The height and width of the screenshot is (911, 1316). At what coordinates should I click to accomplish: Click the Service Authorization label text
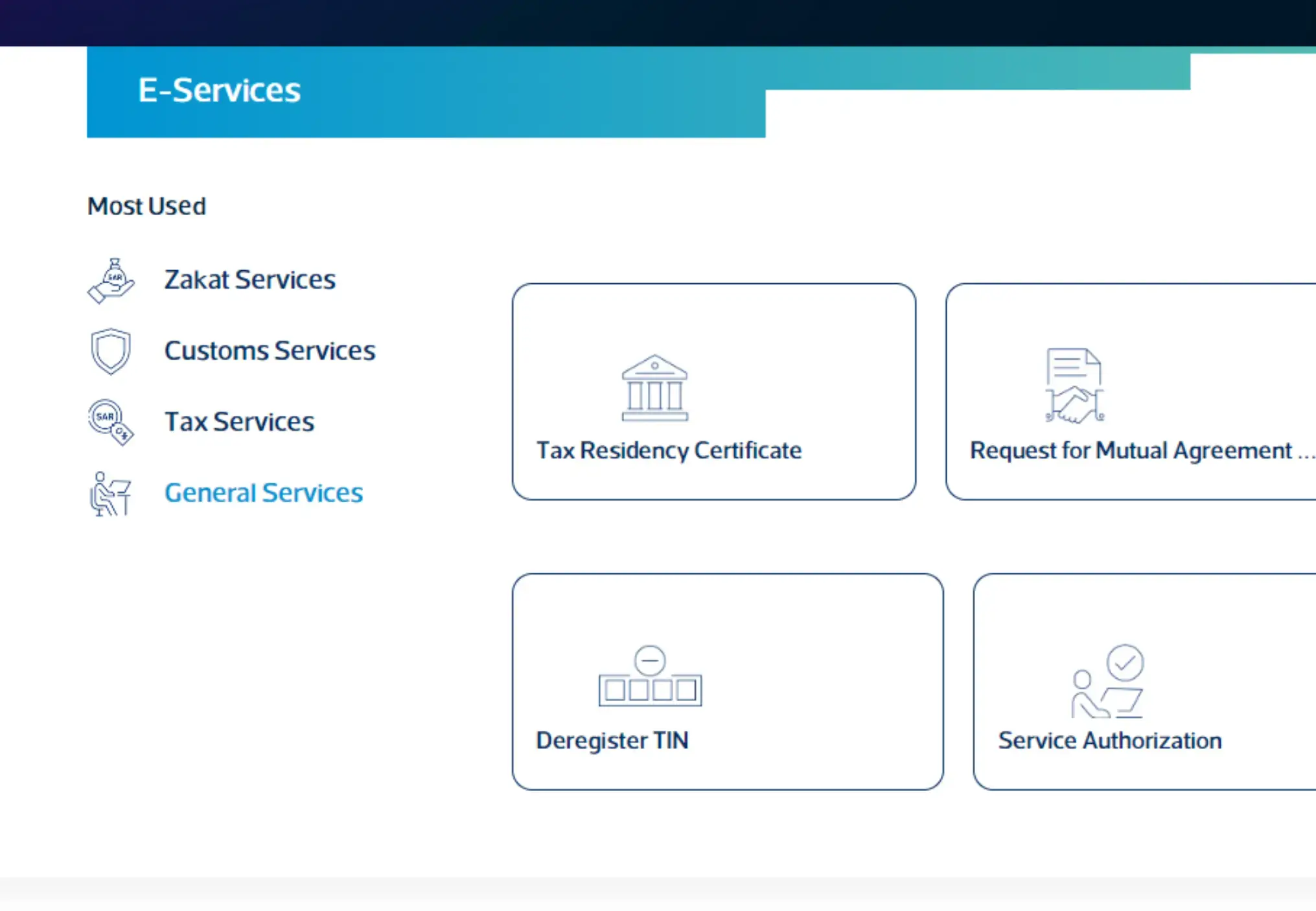(x=1109, y=740)
